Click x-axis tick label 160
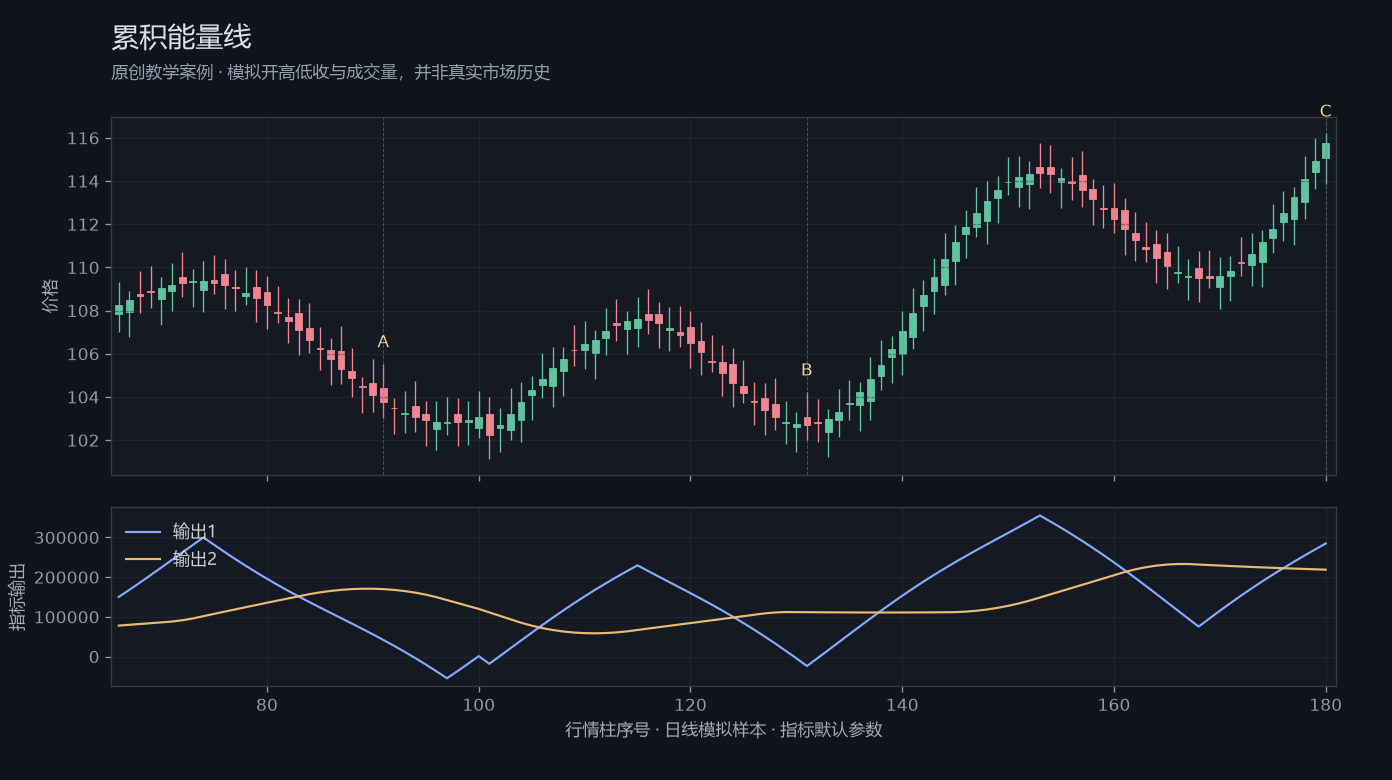This screenshot has width=1392, height=780. 1114,704
